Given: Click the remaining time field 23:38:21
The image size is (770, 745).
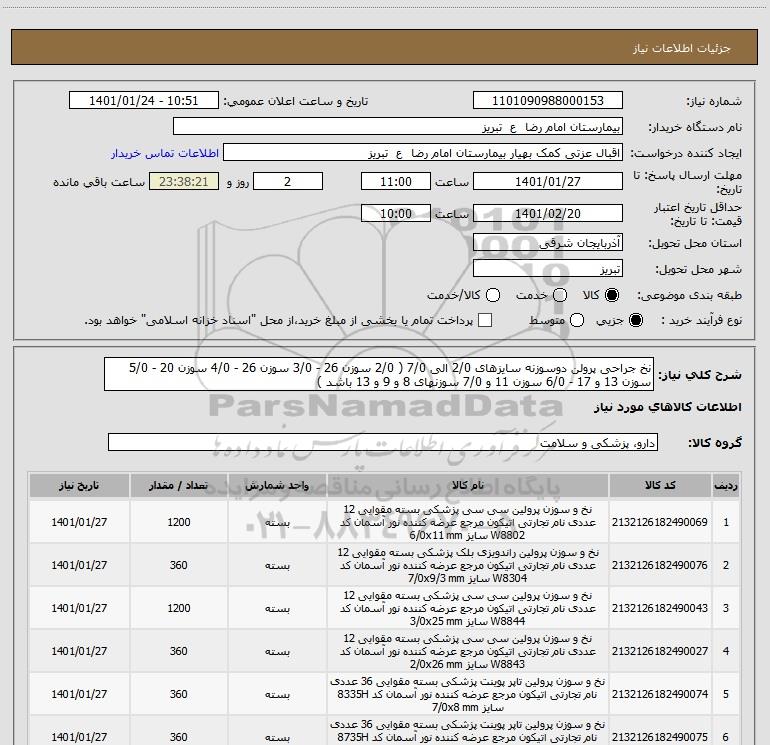Looking at the screenshot, I should pyautogui.click(x=184, y=181).
